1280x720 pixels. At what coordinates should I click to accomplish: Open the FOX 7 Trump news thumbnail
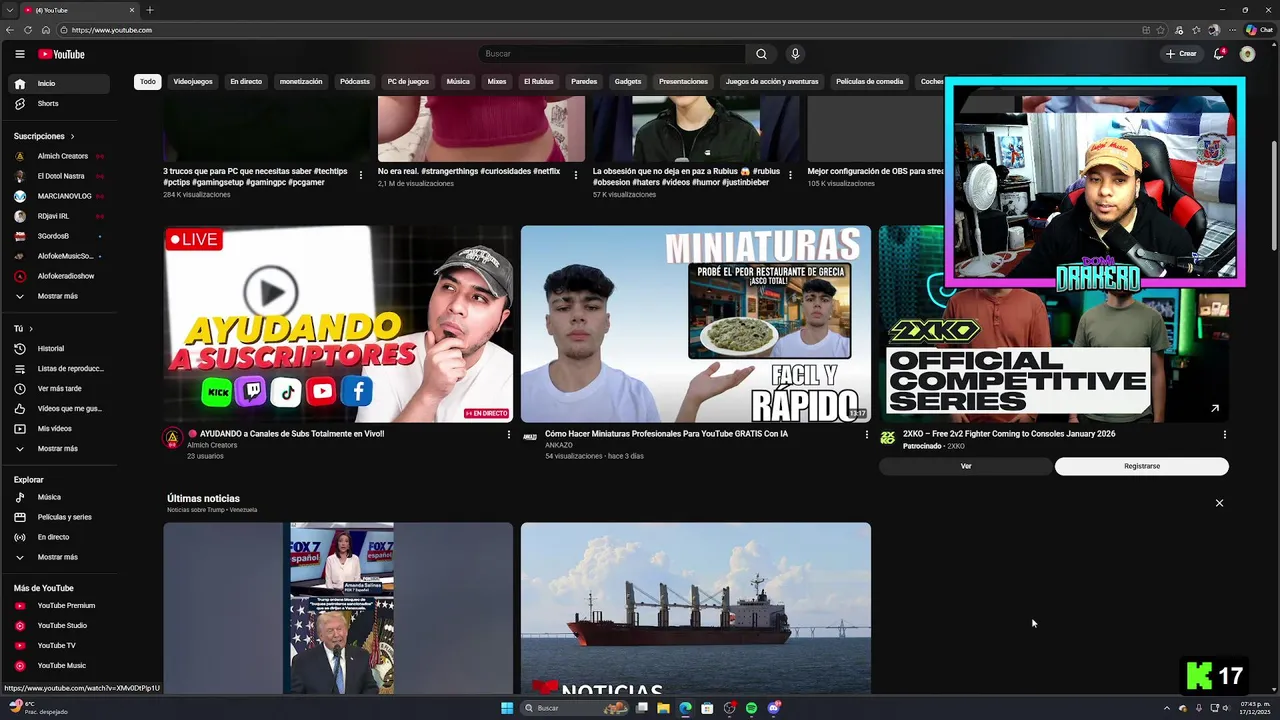(338, 608)
